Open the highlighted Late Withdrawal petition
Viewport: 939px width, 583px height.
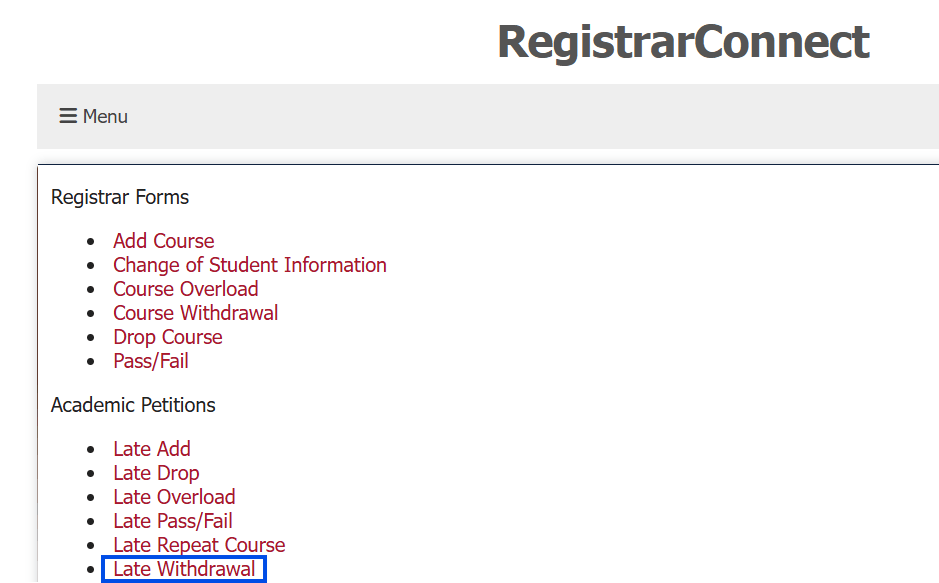click(183, 568)
